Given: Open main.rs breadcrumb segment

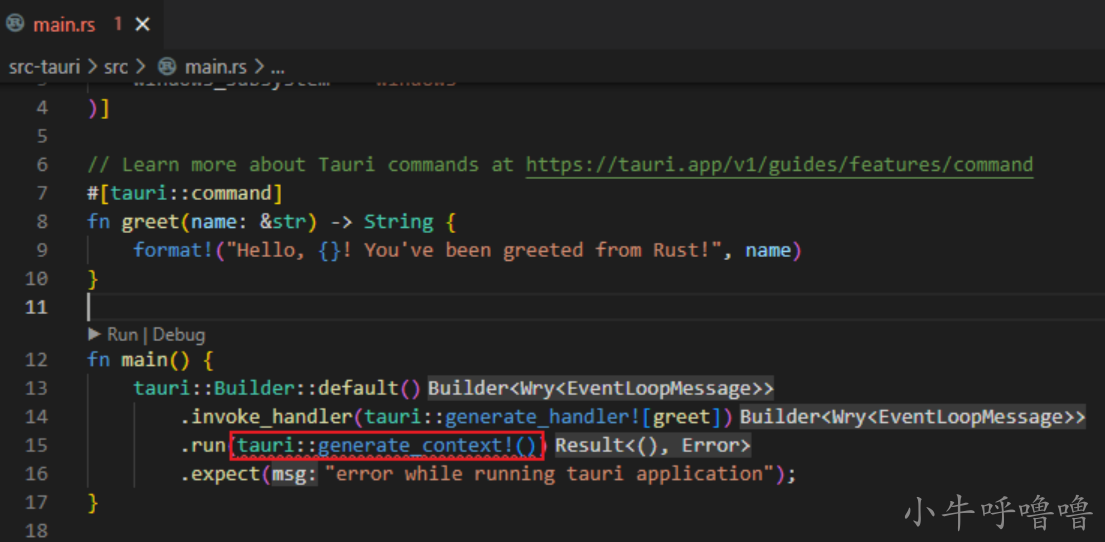Looking at the screenshot, I should coord(216,68).
